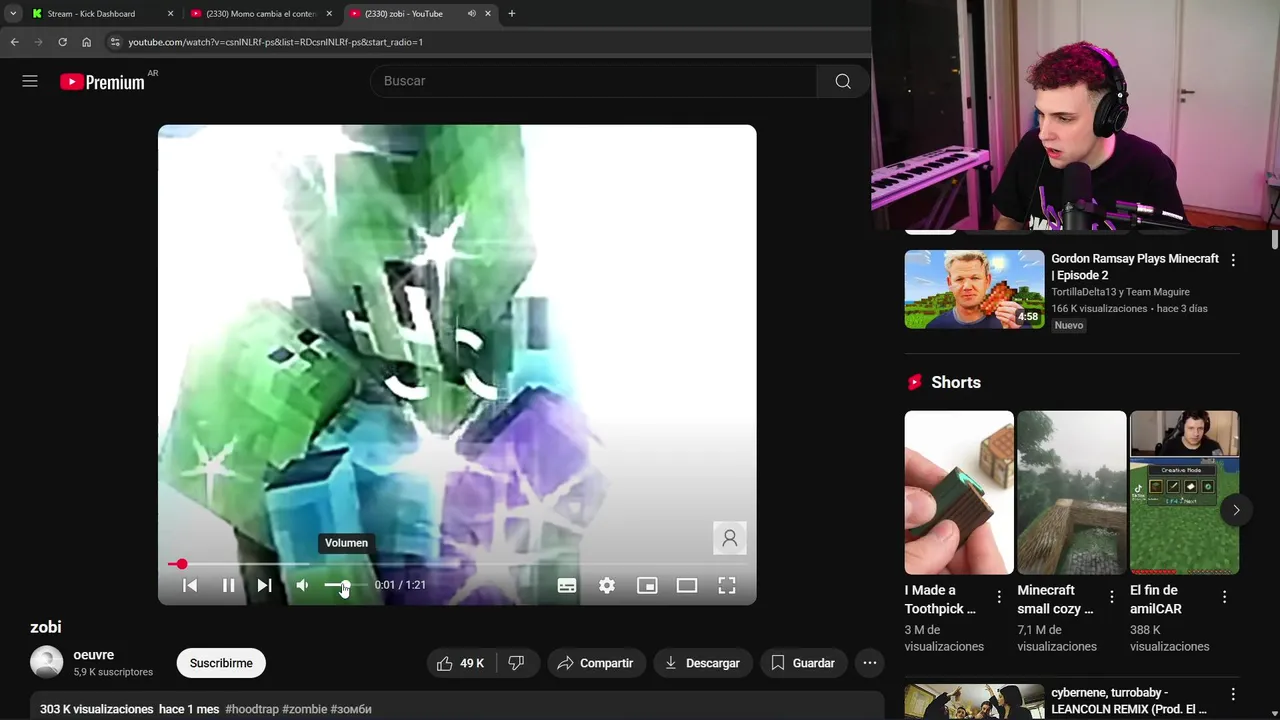This screenshot has height=720, width=1280.
Task: Toggle subtitles in the player
Action: [567, 586]
